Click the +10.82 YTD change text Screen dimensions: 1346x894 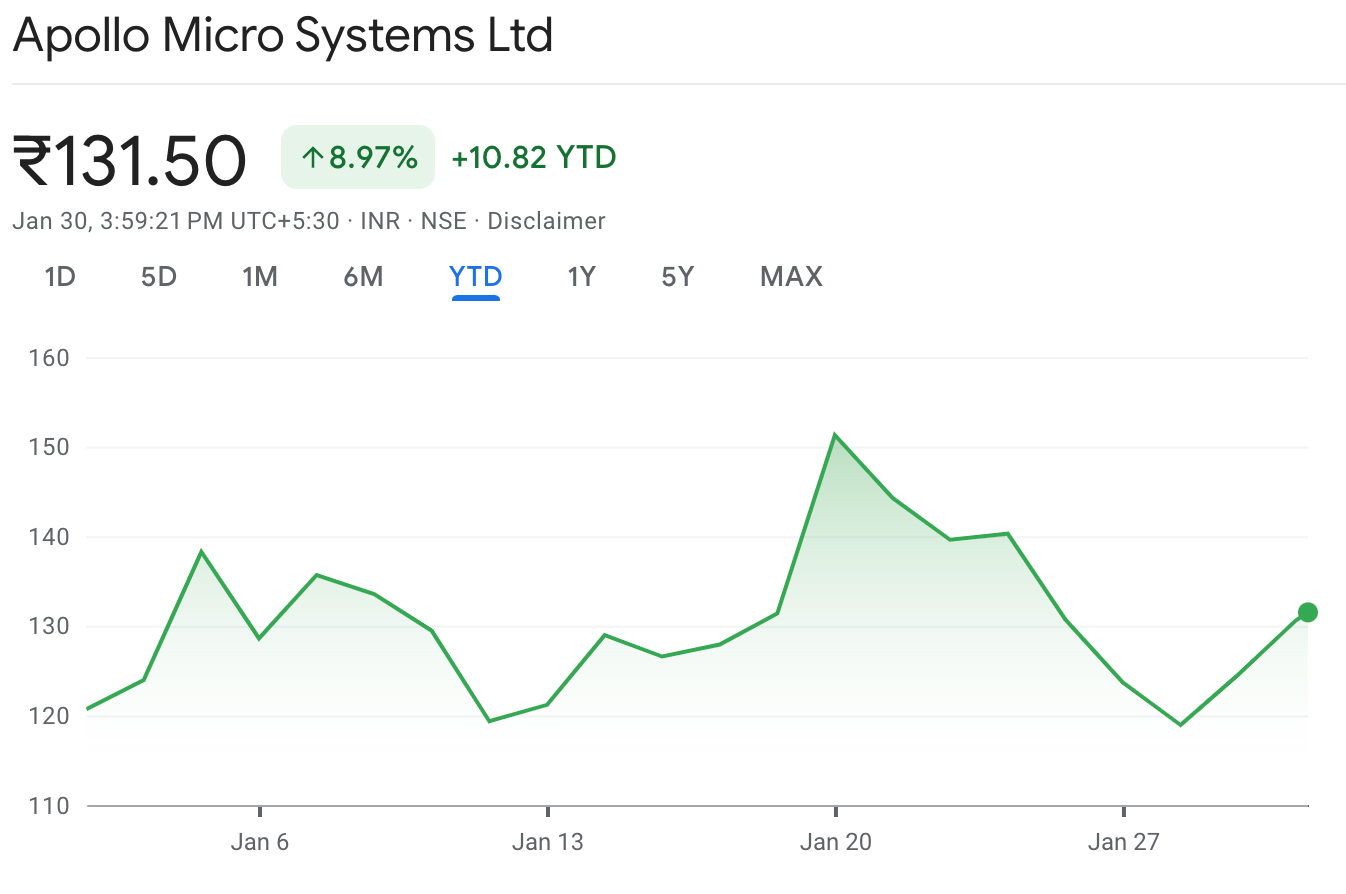(534, 157)
